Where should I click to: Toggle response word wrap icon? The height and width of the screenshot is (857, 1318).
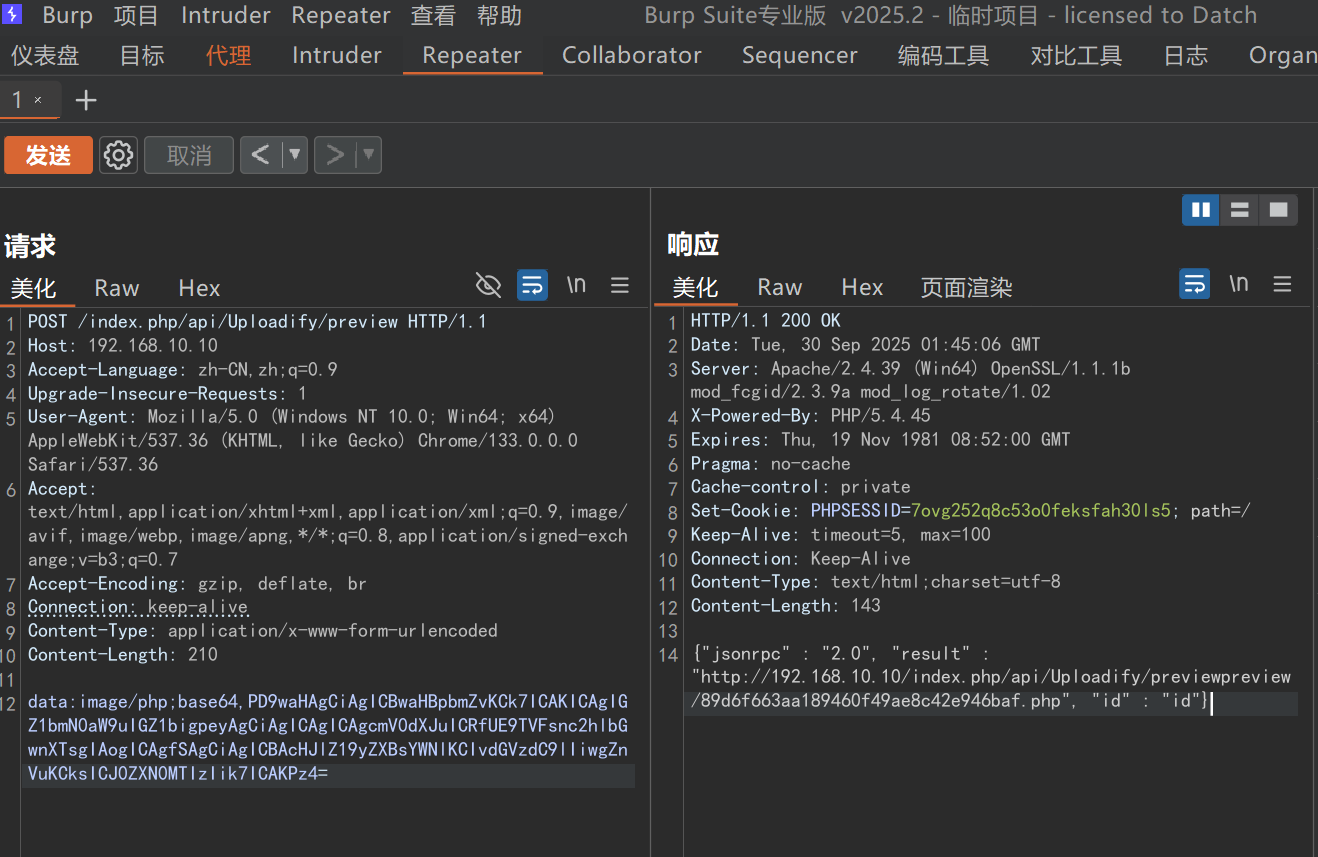[x=1195, y=284]
